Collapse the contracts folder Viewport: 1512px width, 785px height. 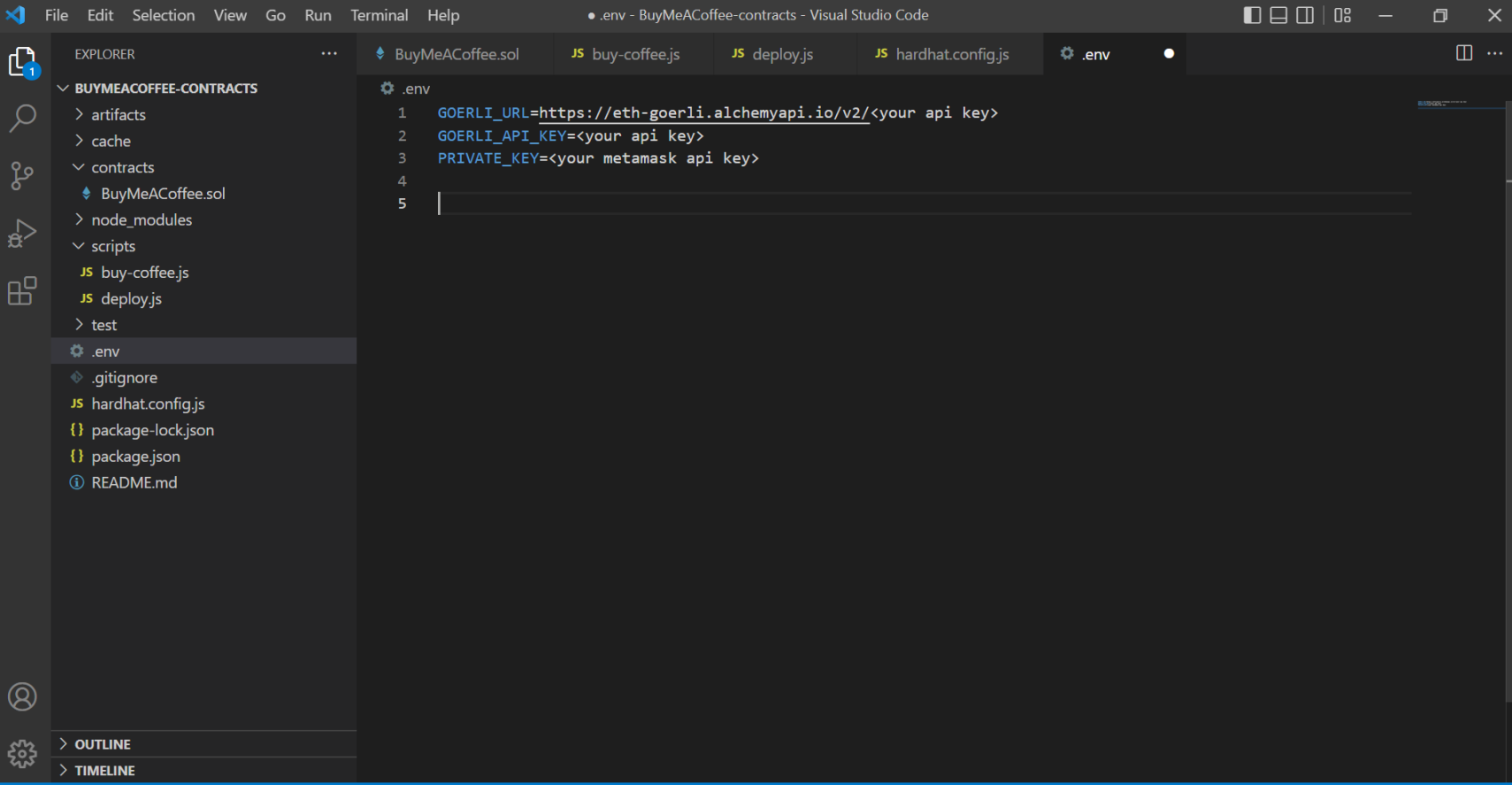pyautogui.click(x=122, y=167)
